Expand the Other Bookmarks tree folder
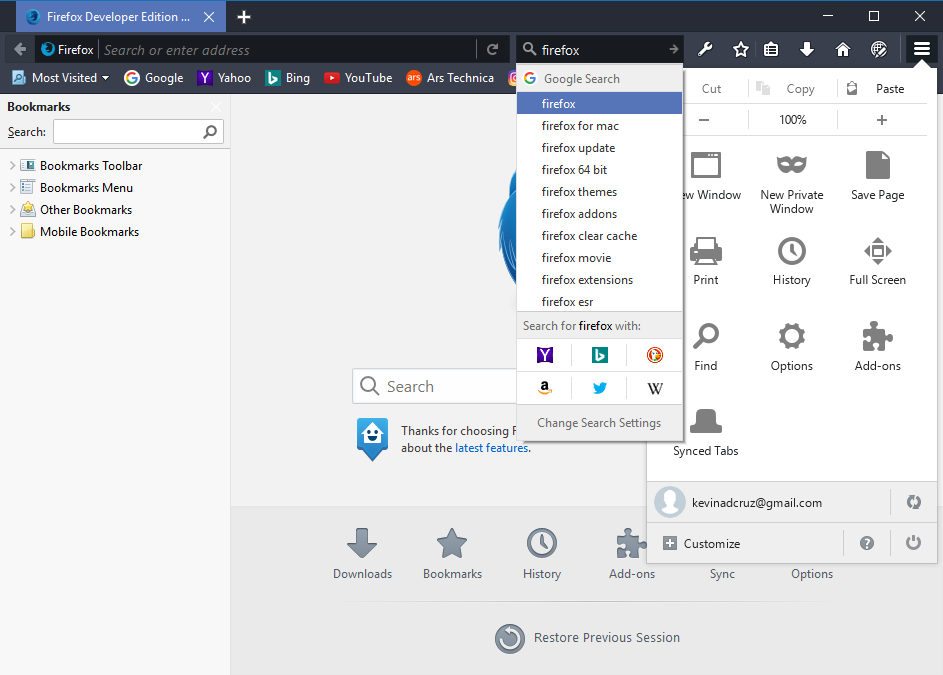 point(13,210)
